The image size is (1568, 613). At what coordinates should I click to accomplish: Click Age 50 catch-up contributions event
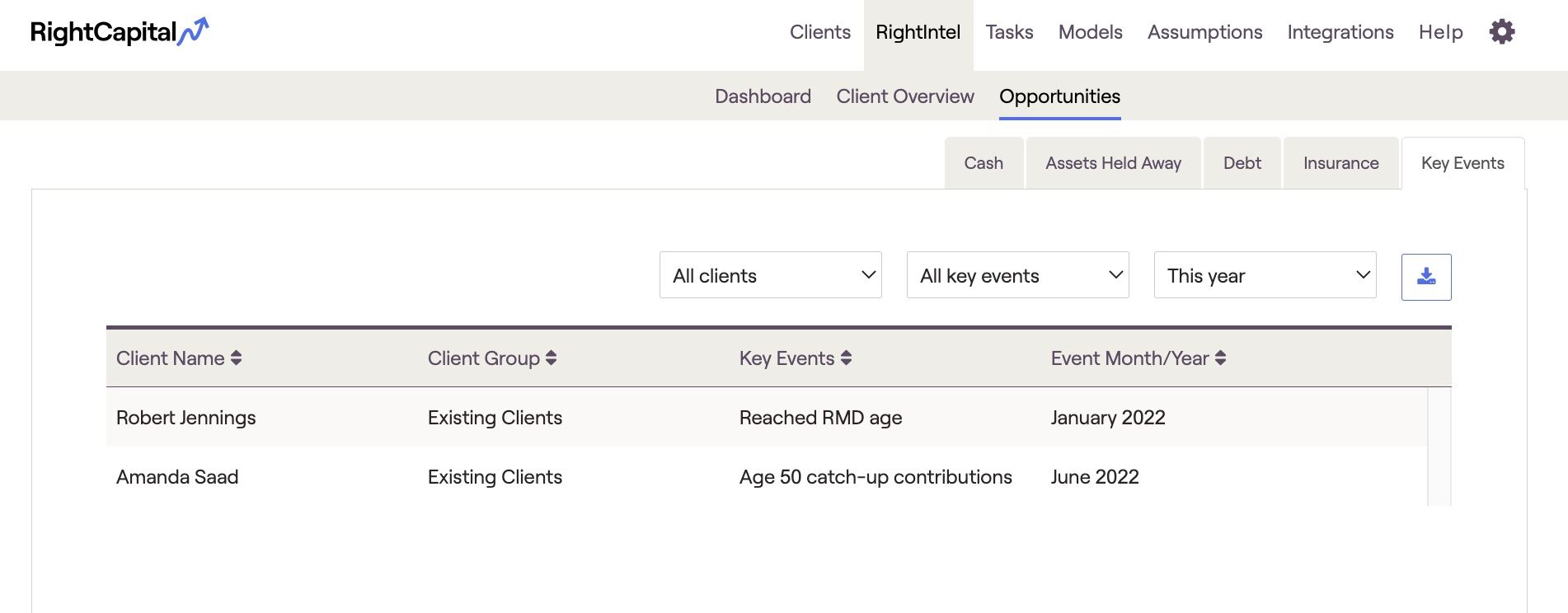[x=876, y=477]
